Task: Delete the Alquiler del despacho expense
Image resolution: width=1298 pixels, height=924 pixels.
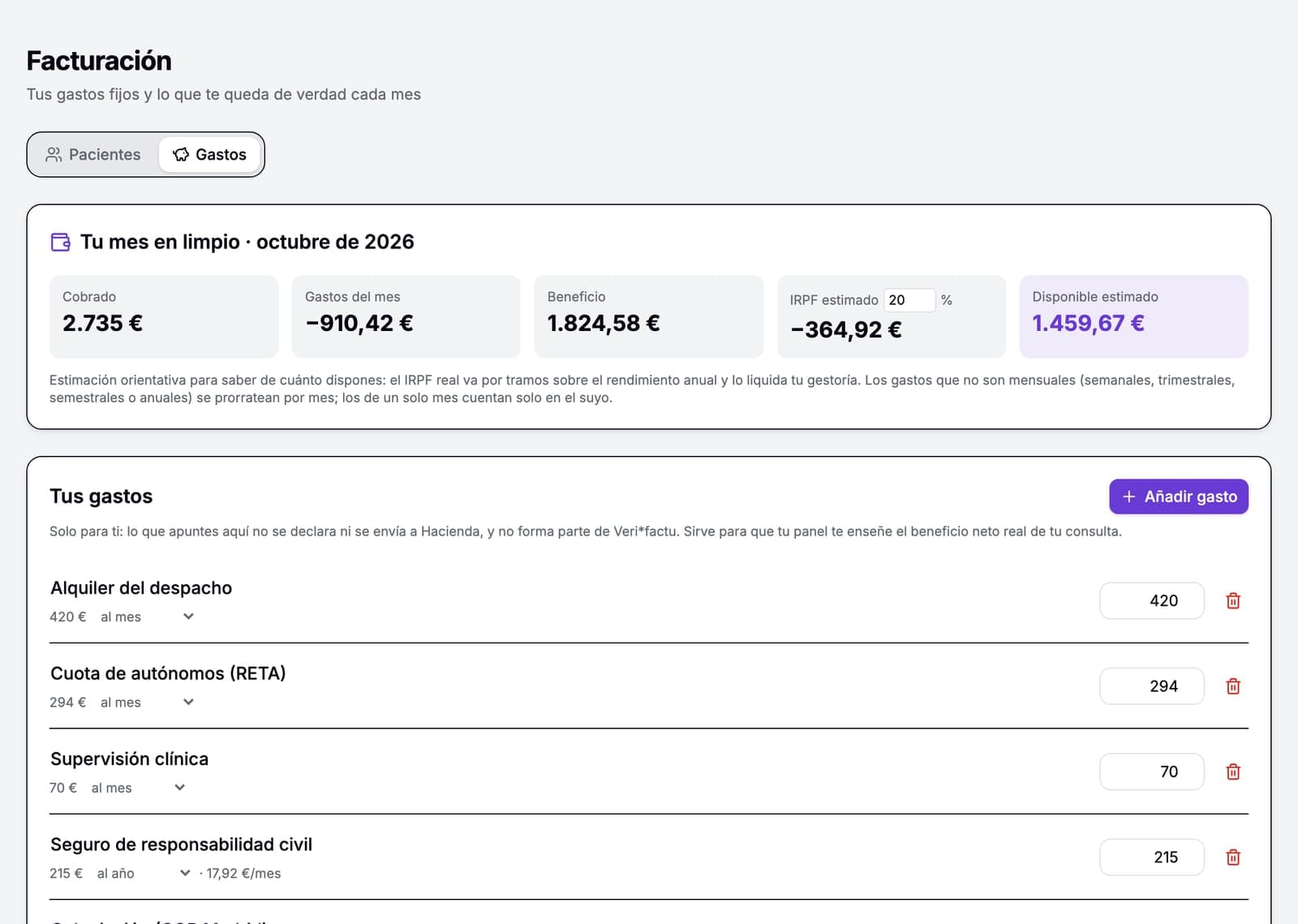Action: coord(1233,600)
